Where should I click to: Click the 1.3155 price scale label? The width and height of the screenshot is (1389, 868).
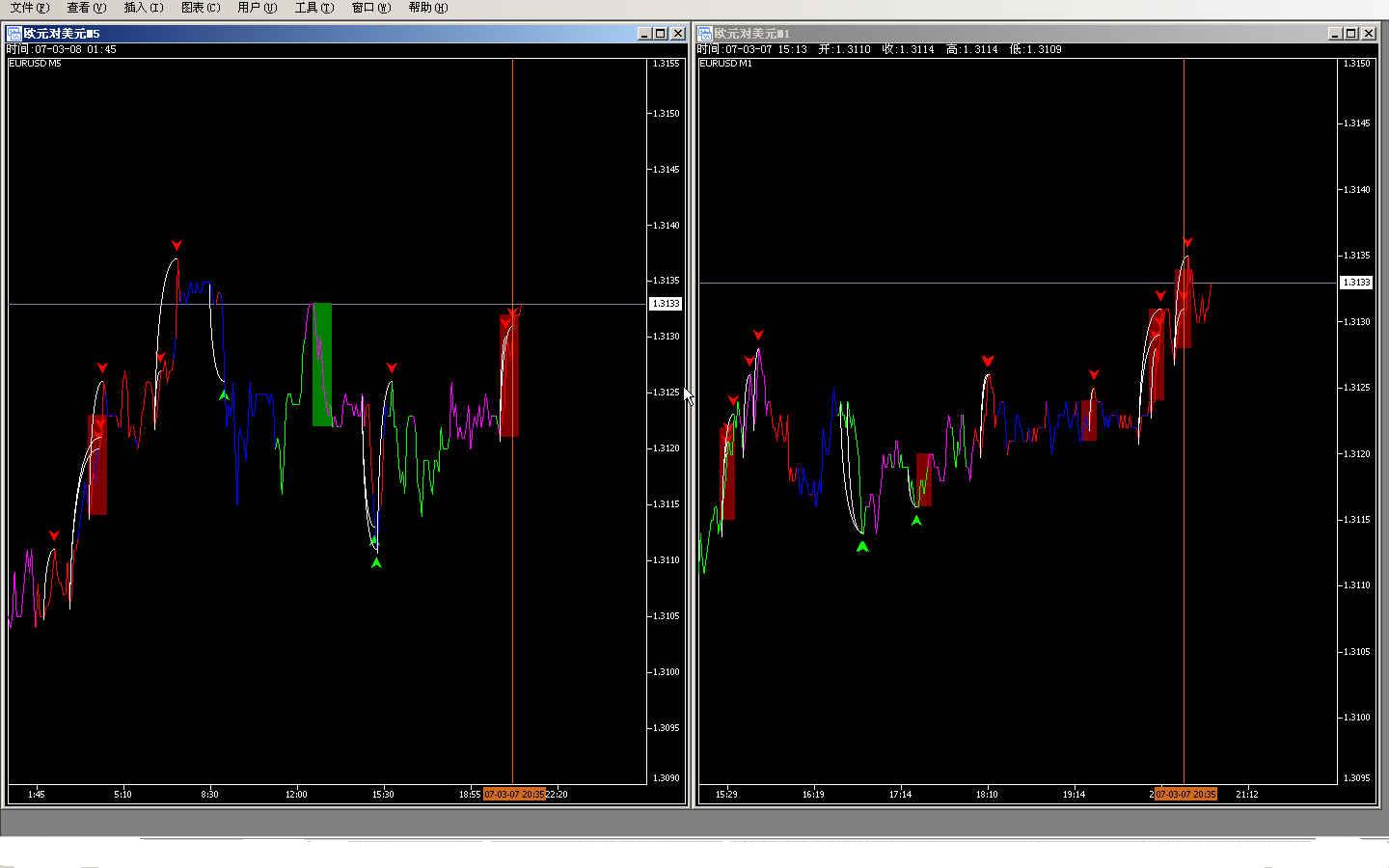point(667,64)
